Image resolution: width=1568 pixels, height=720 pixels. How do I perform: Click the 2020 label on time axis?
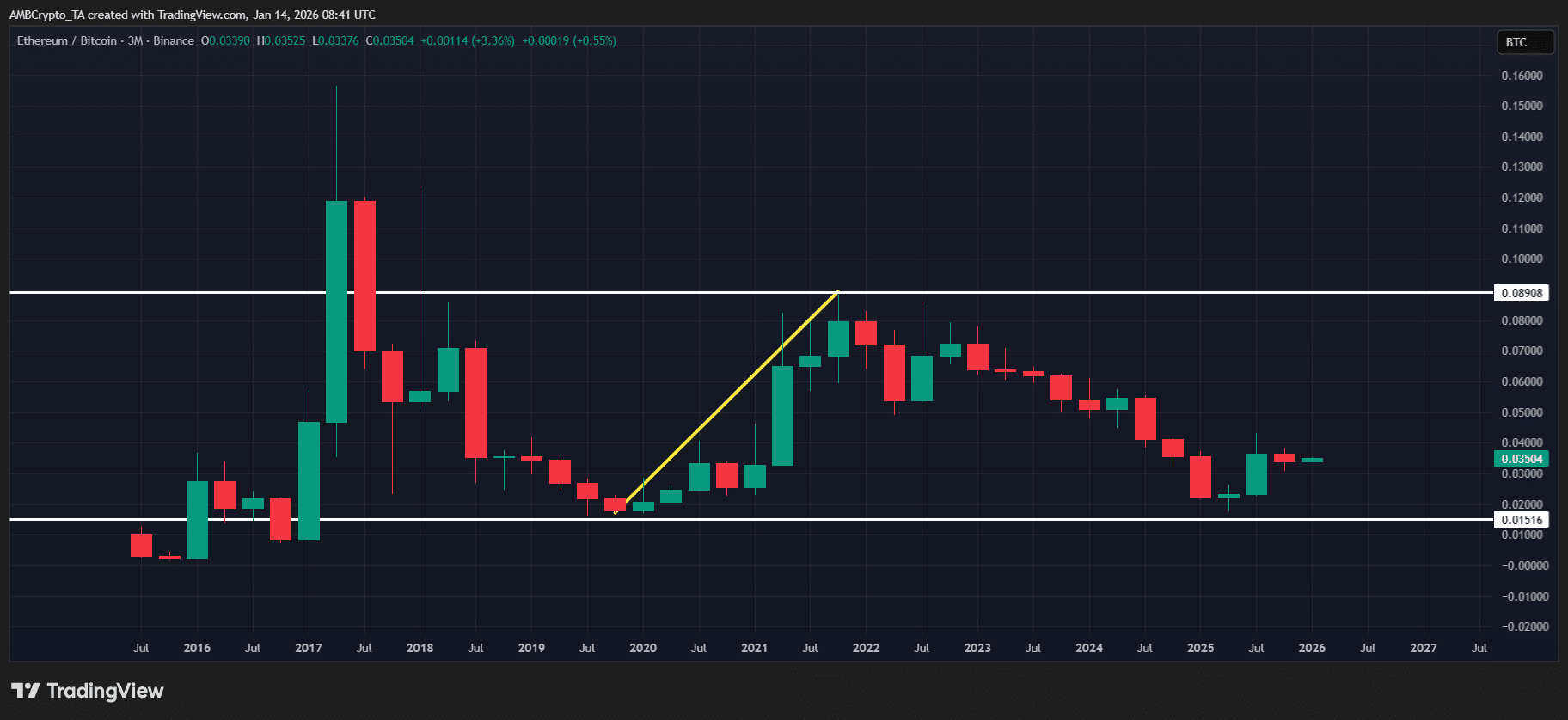pos(643,648)
